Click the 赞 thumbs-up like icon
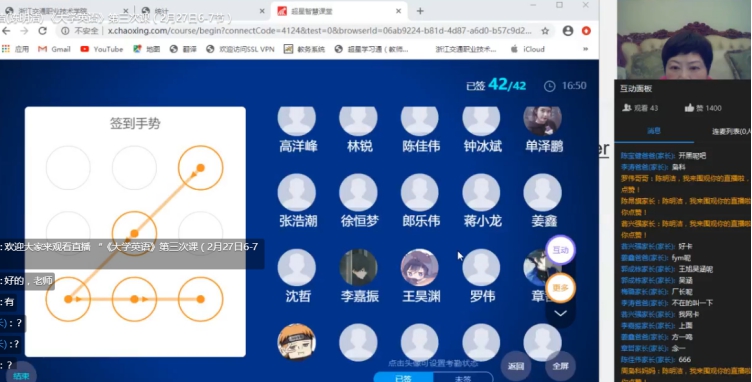Screen dimensions: 752x382 click(x=689, y=108)
